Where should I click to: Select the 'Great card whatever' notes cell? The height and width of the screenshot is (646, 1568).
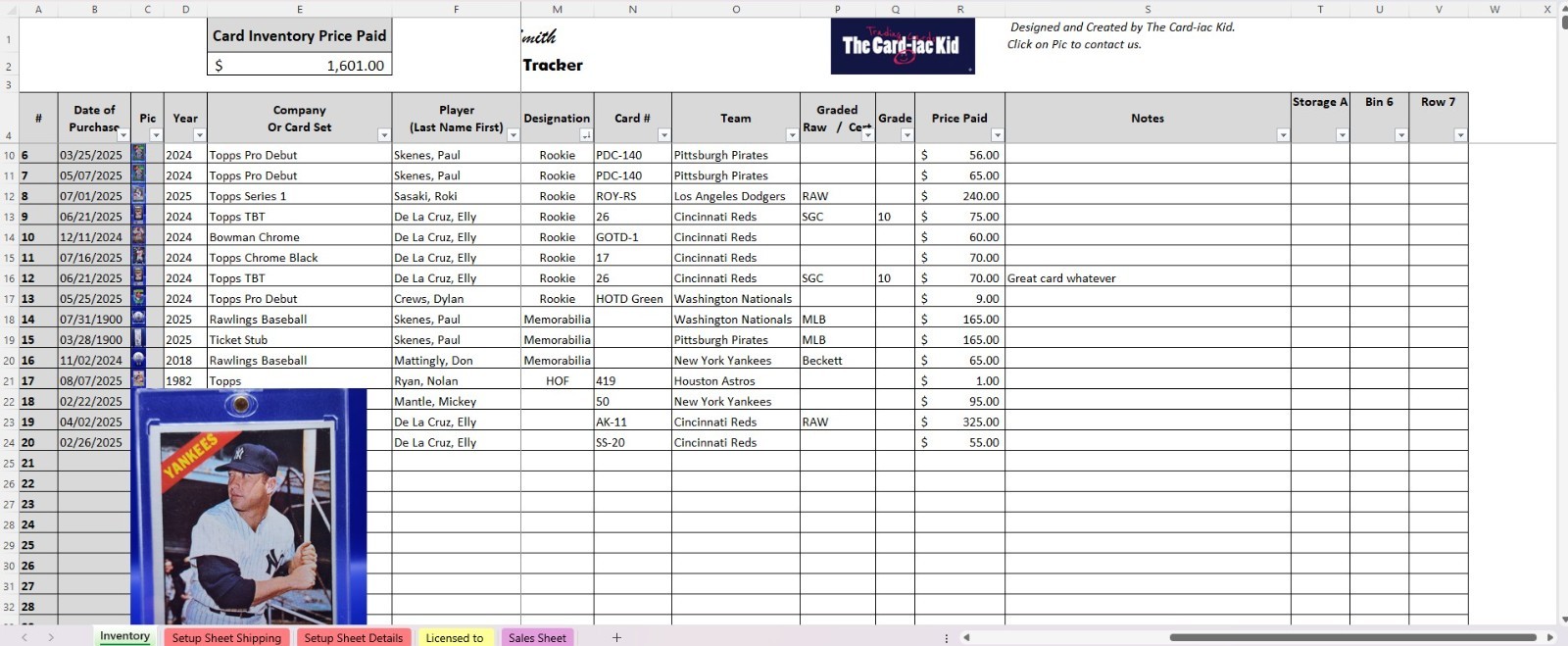click(1148, 278)
